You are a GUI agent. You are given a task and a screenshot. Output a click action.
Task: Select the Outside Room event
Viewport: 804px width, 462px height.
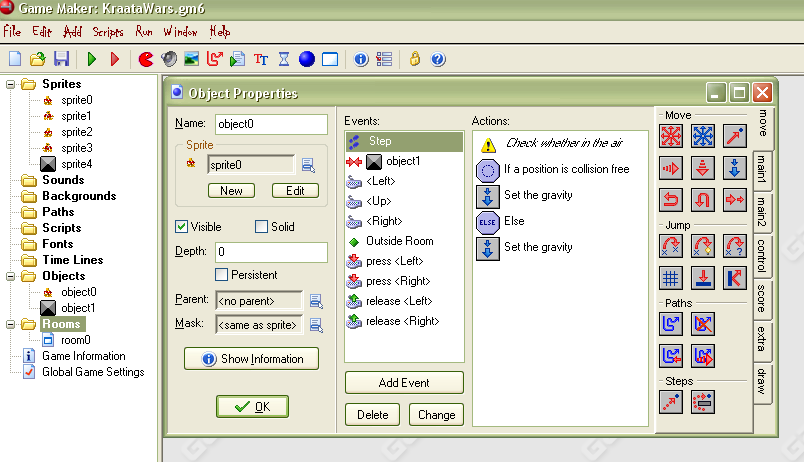point(404,241)
